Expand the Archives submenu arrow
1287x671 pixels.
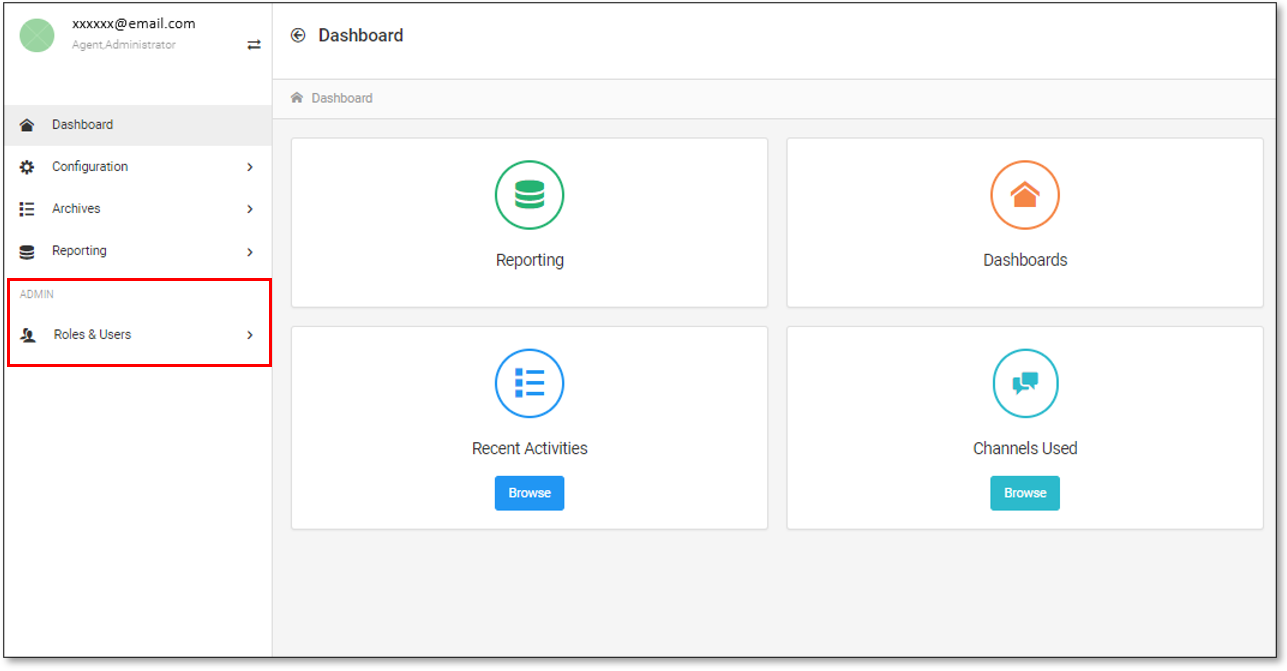pos(250,209)
